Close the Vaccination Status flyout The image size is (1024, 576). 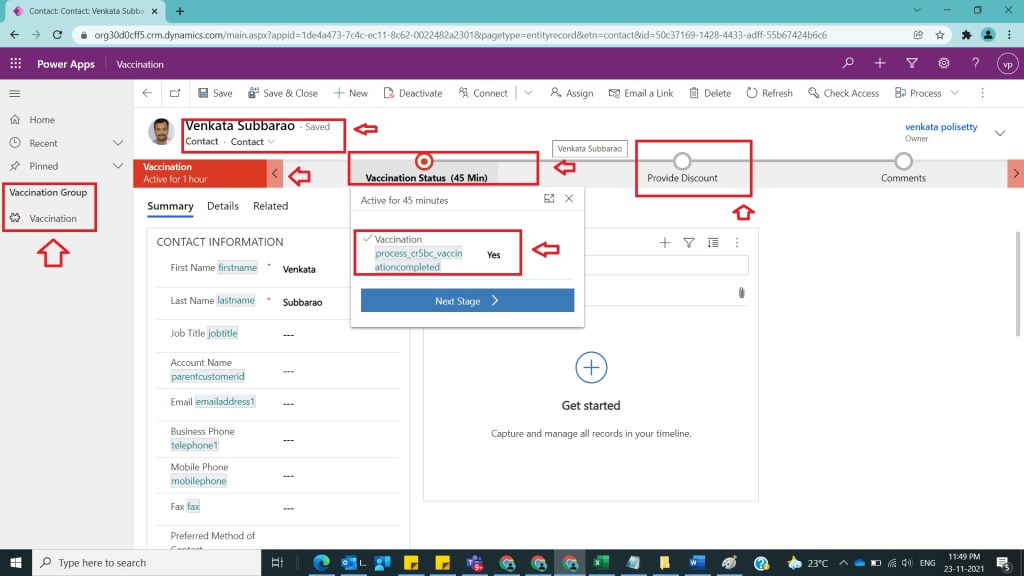tap(569, 199)
